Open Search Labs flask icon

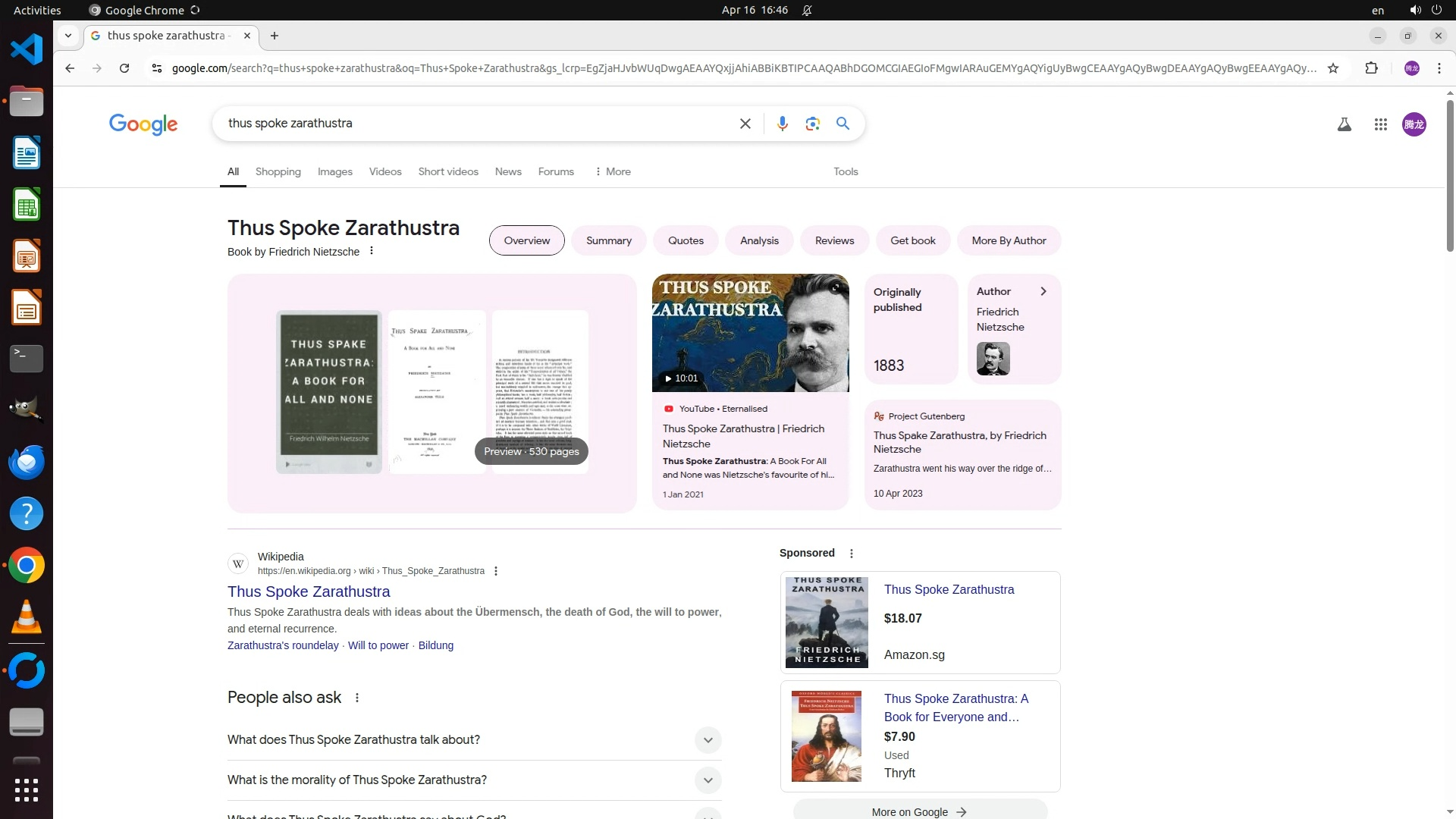(x=1344, y=124)
